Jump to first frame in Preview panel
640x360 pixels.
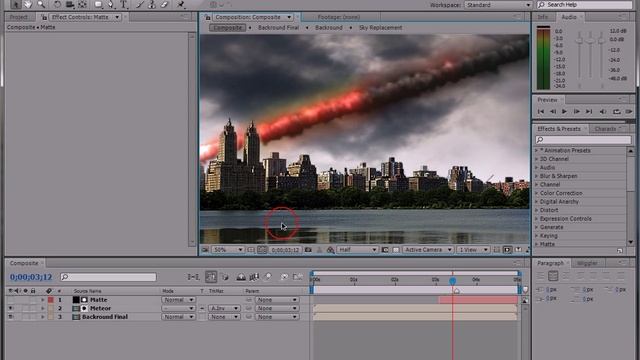(541, 111)
